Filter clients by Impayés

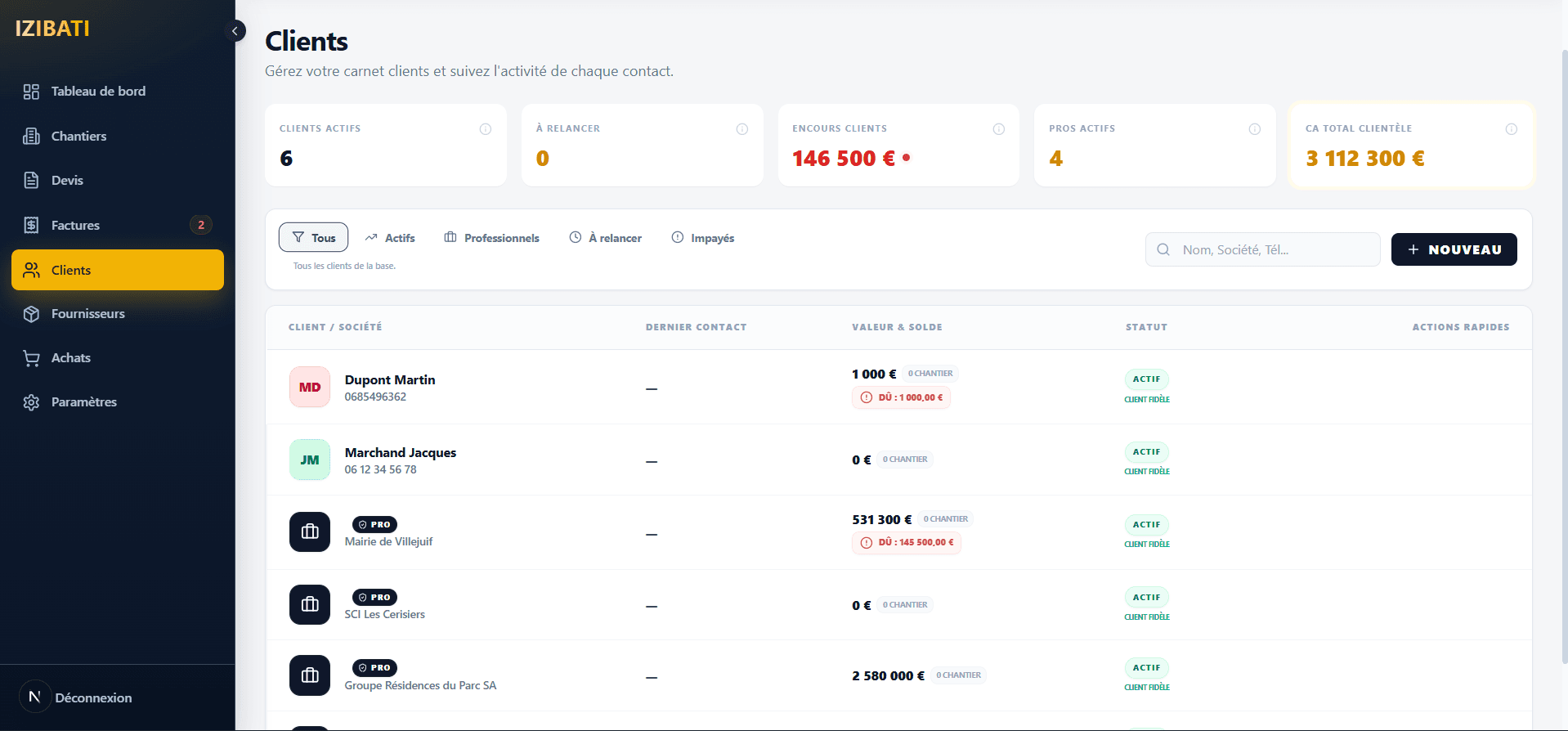tap(702, 238)
